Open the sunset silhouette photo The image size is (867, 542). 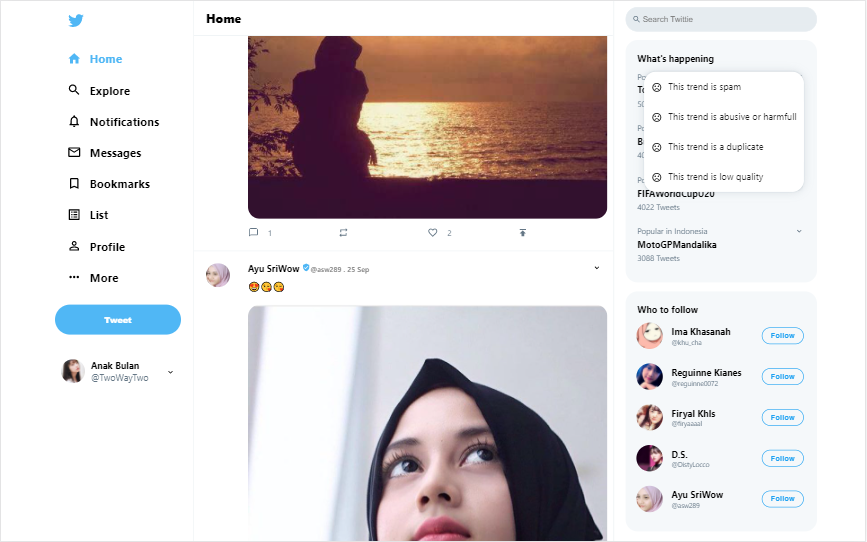coord(427,127)
